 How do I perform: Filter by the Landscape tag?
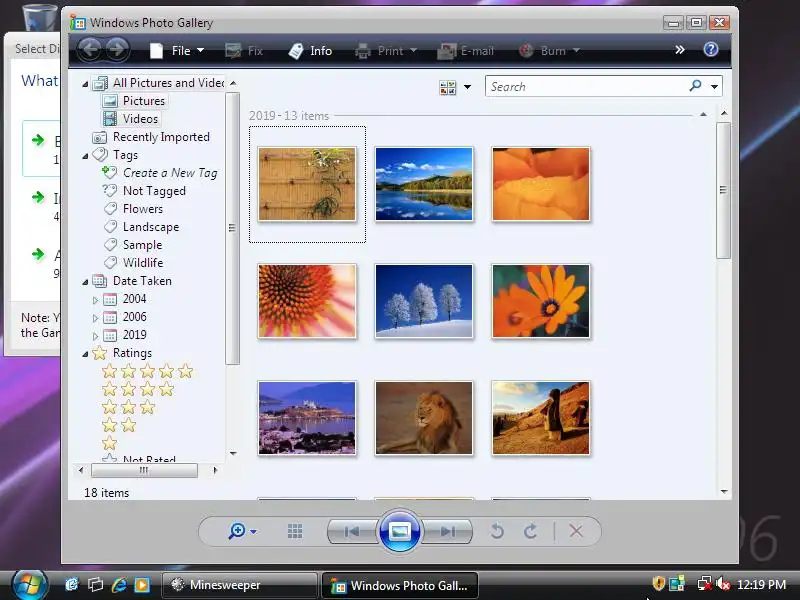pos(141,227)
